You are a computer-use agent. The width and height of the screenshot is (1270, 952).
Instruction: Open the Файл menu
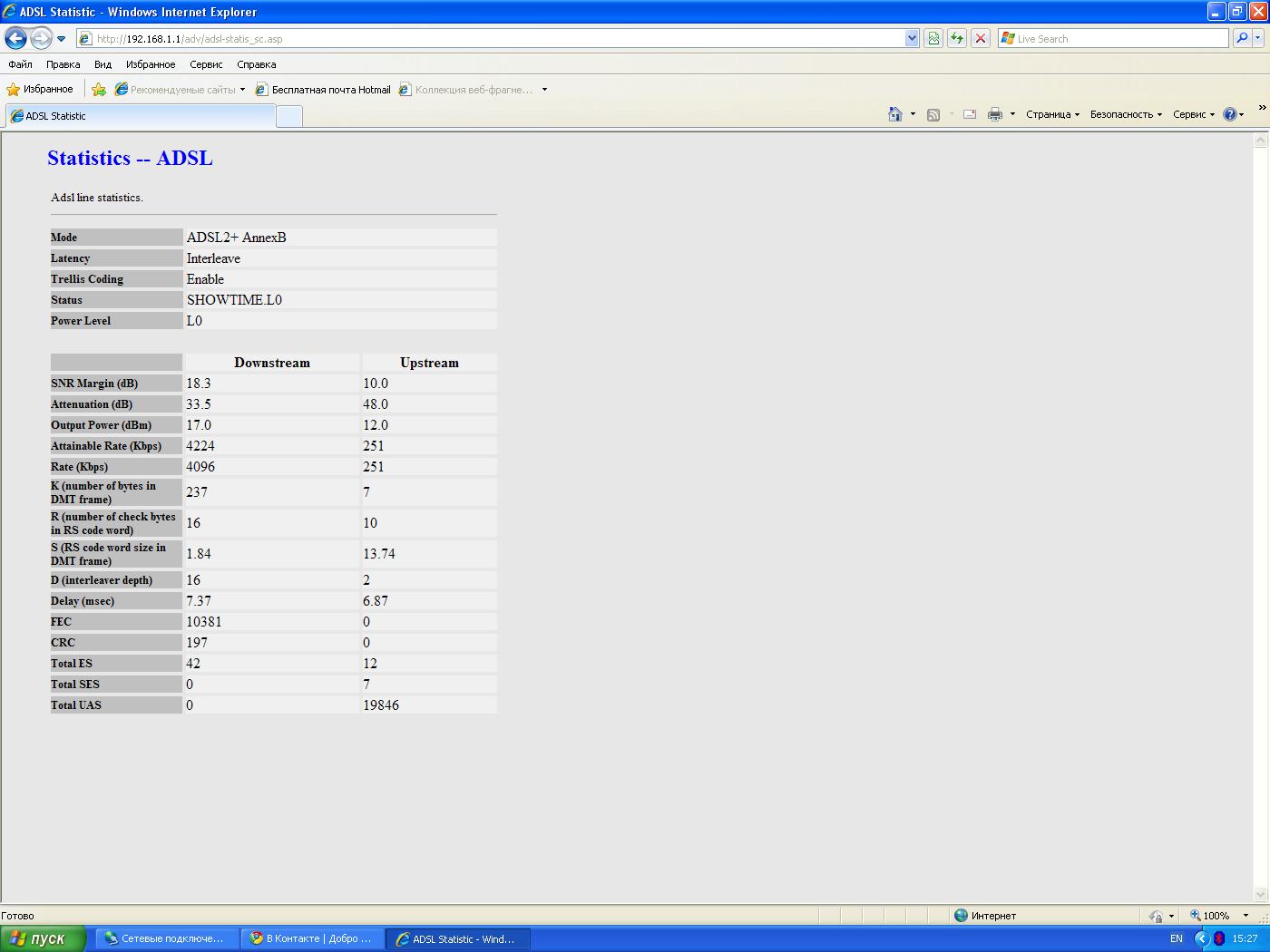(20, 64)
